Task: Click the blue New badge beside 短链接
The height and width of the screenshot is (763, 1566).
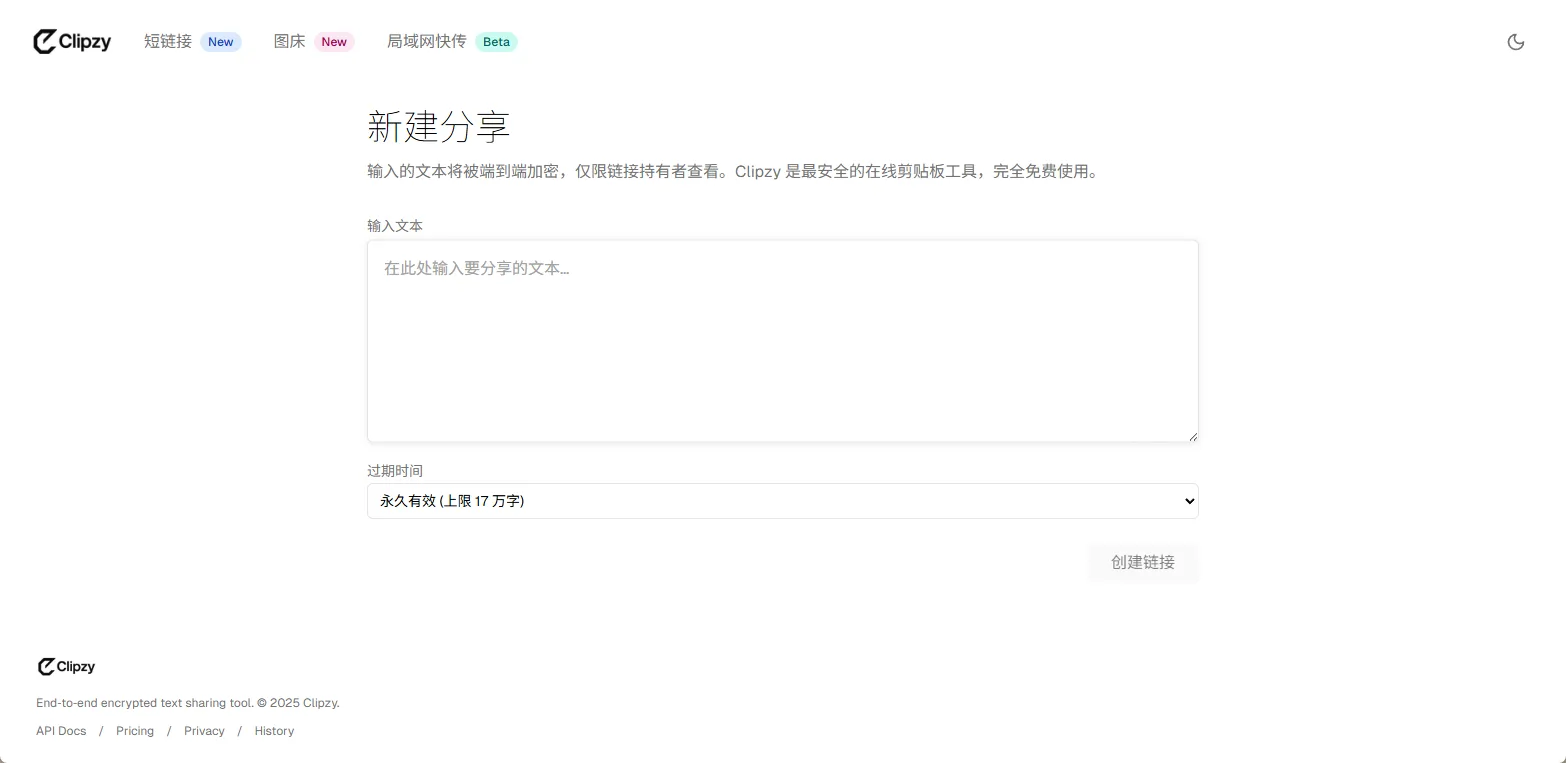Action: pyautogui.click(x=221, y=42)
